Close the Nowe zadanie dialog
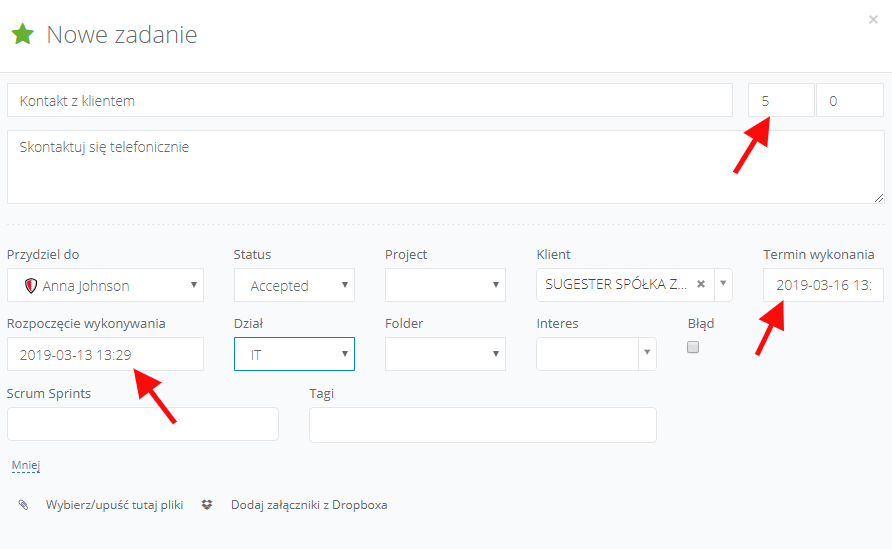892x549 pixels. 873,19
